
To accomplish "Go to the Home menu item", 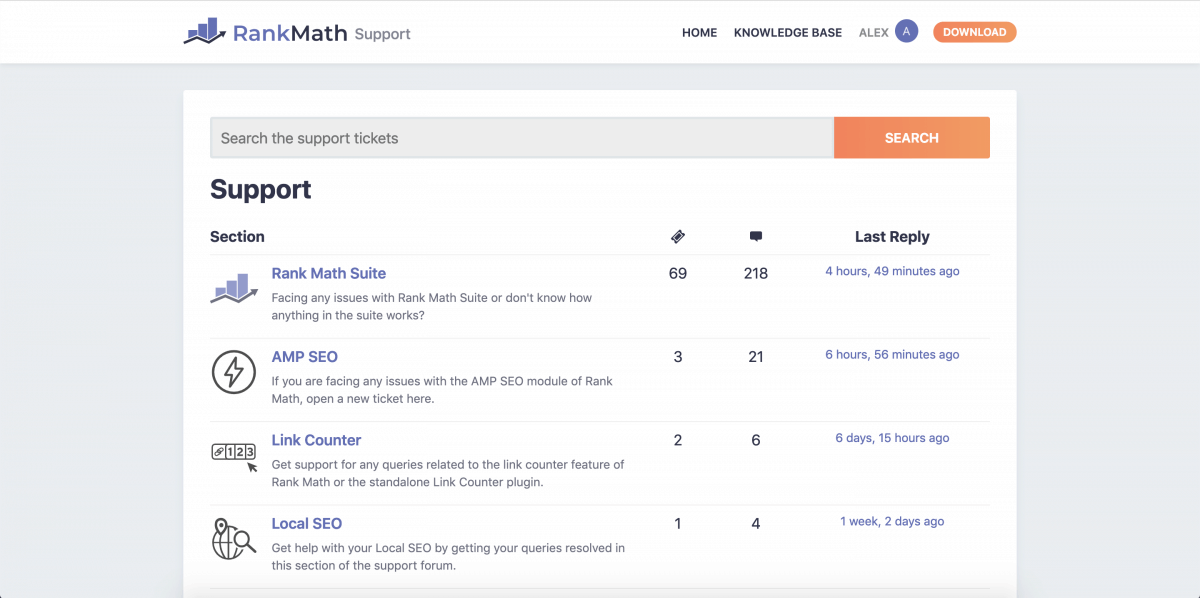I will (699, 33).
